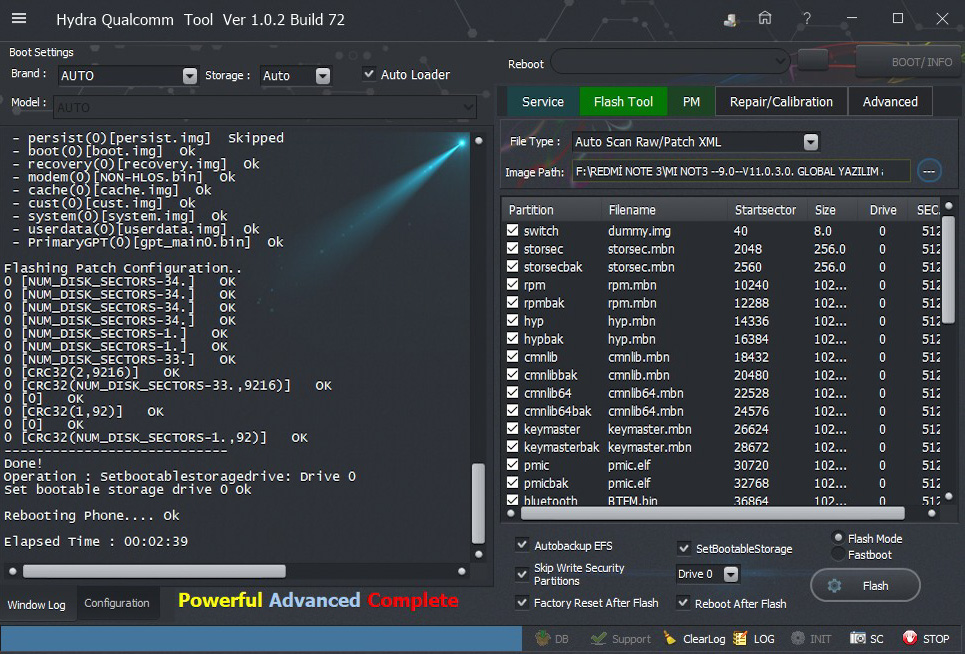Browse image path with the round button
Screen dimensions: 965x654
click(929, 171)
